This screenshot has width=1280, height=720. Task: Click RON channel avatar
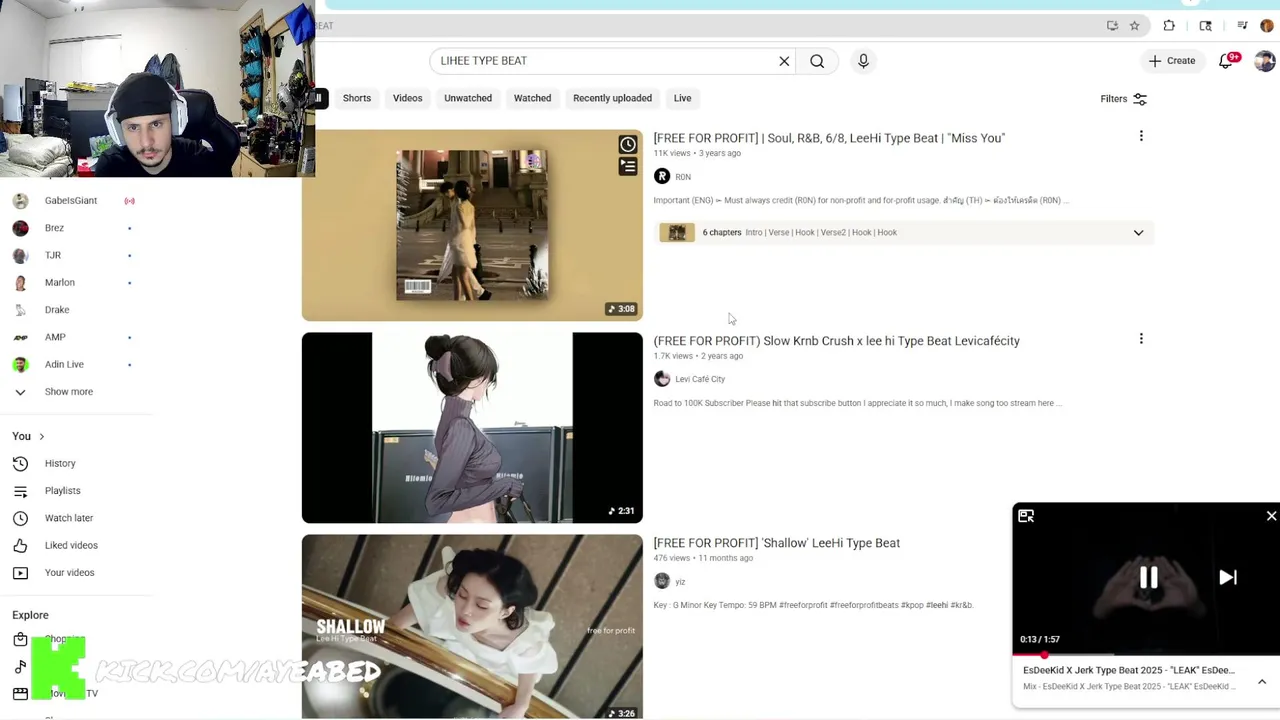662,177
